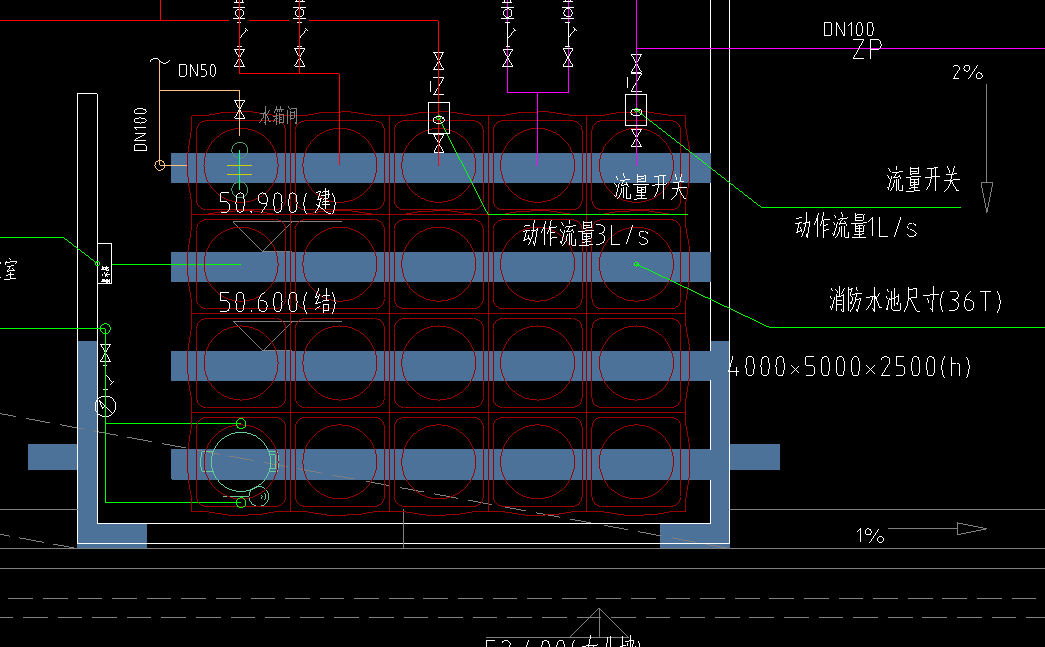Select the valve above the red-pipe flow switch
Screen dimensions: 1045x647
(439, 61)
